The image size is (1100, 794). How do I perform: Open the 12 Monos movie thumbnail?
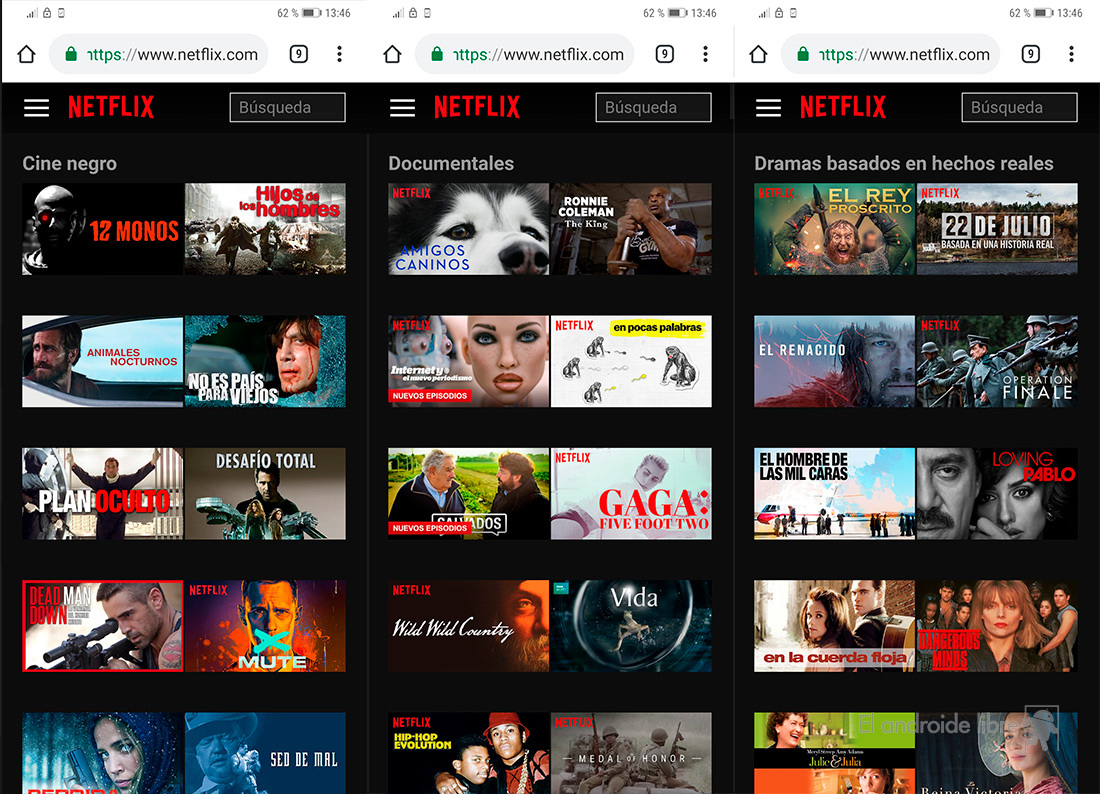(x=102, y=229)
